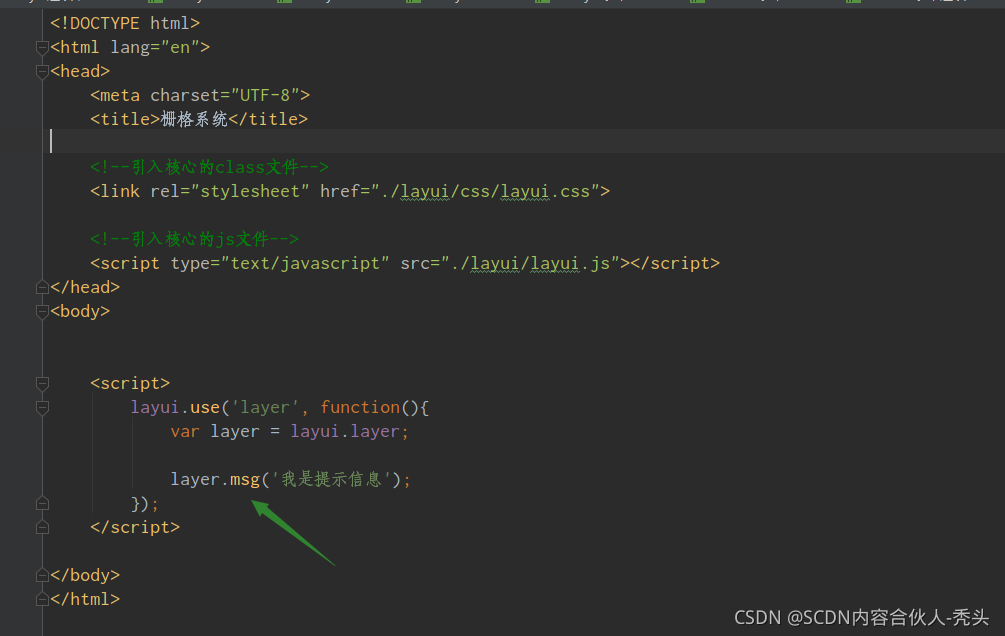Screen dimensions: 1005x636
Task: Click the fold end marker beside </body>
Action: [42, 575]
